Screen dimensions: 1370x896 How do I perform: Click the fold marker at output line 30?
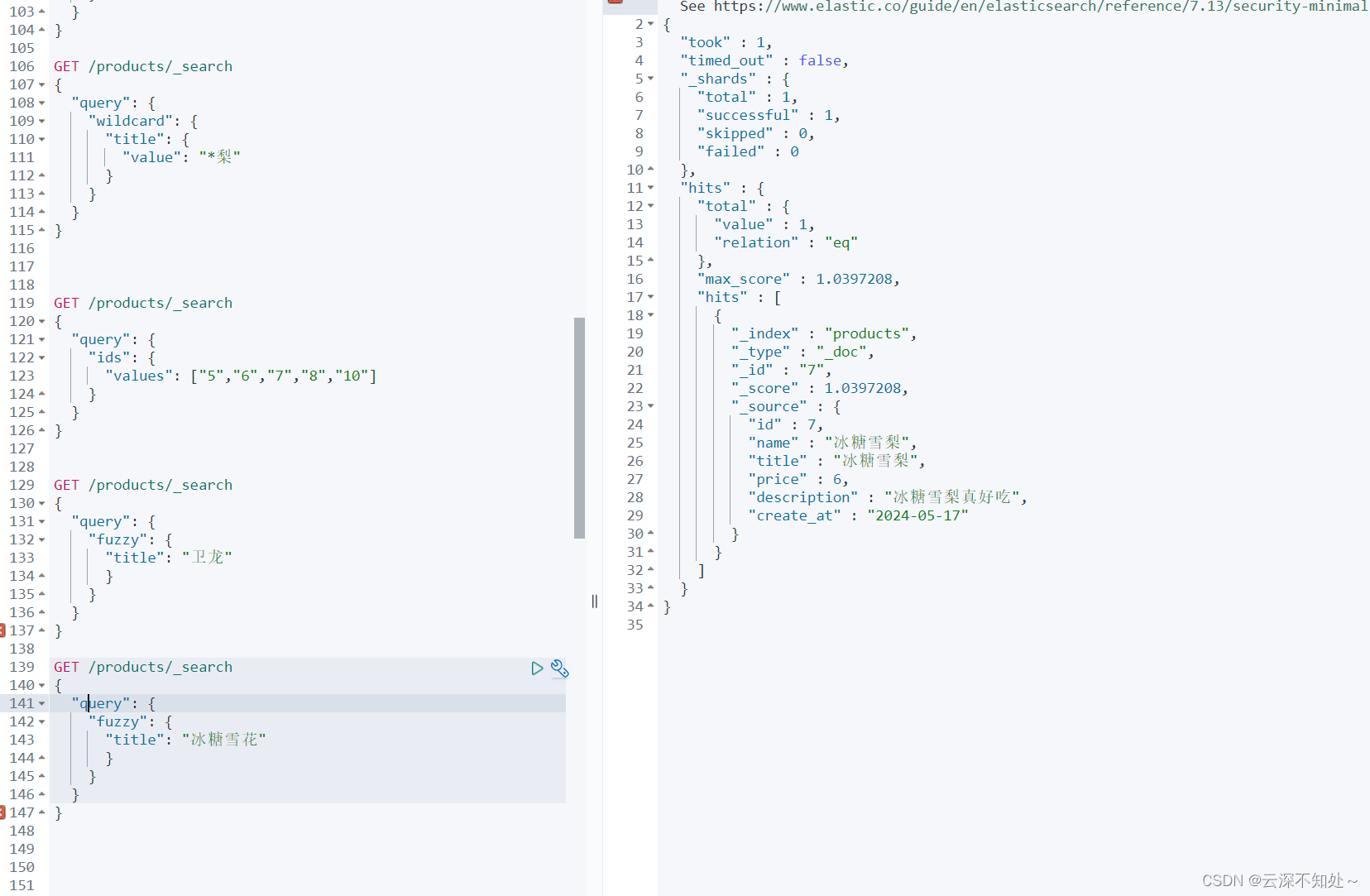tap(650, 534)
